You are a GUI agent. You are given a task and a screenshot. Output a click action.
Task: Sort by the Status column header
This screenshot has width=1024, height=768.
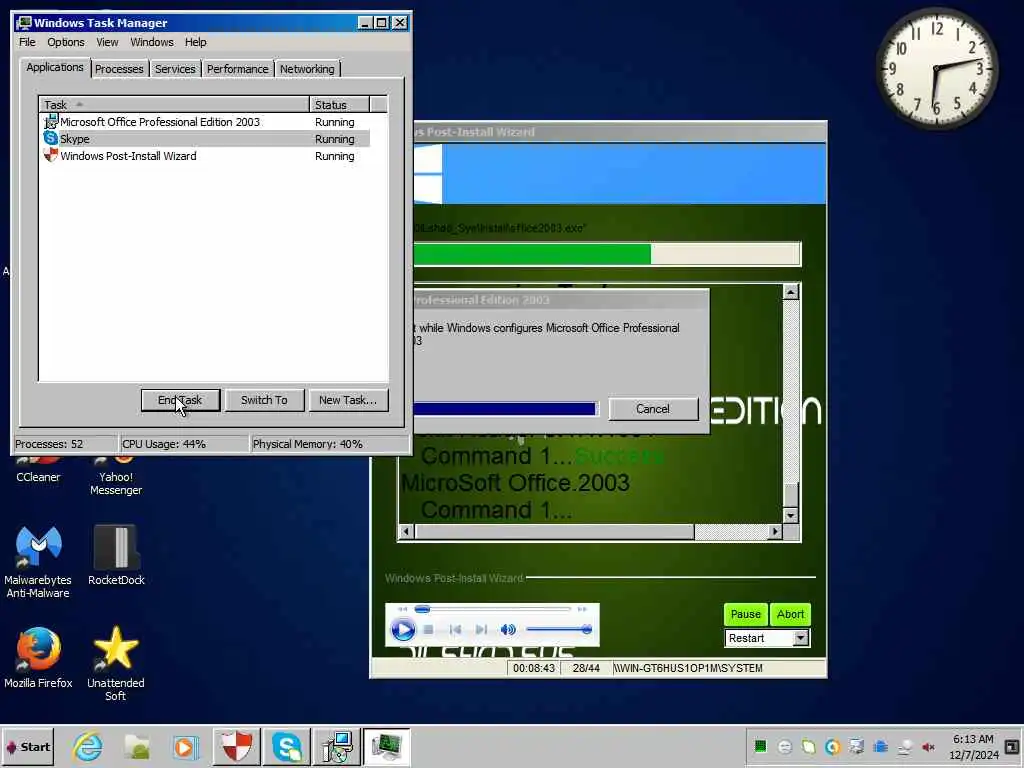[340, 104]
